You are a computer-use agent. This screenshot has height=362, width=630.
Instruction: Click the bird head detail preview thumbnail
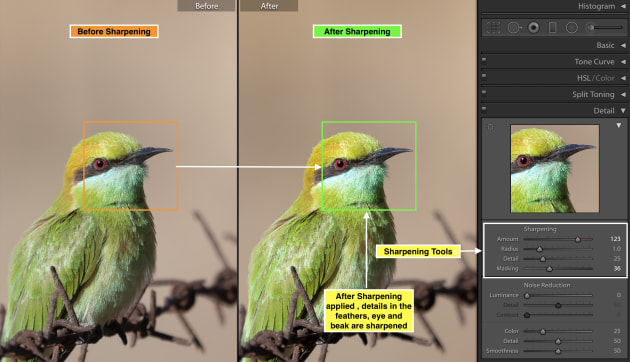tap(554, 168)
